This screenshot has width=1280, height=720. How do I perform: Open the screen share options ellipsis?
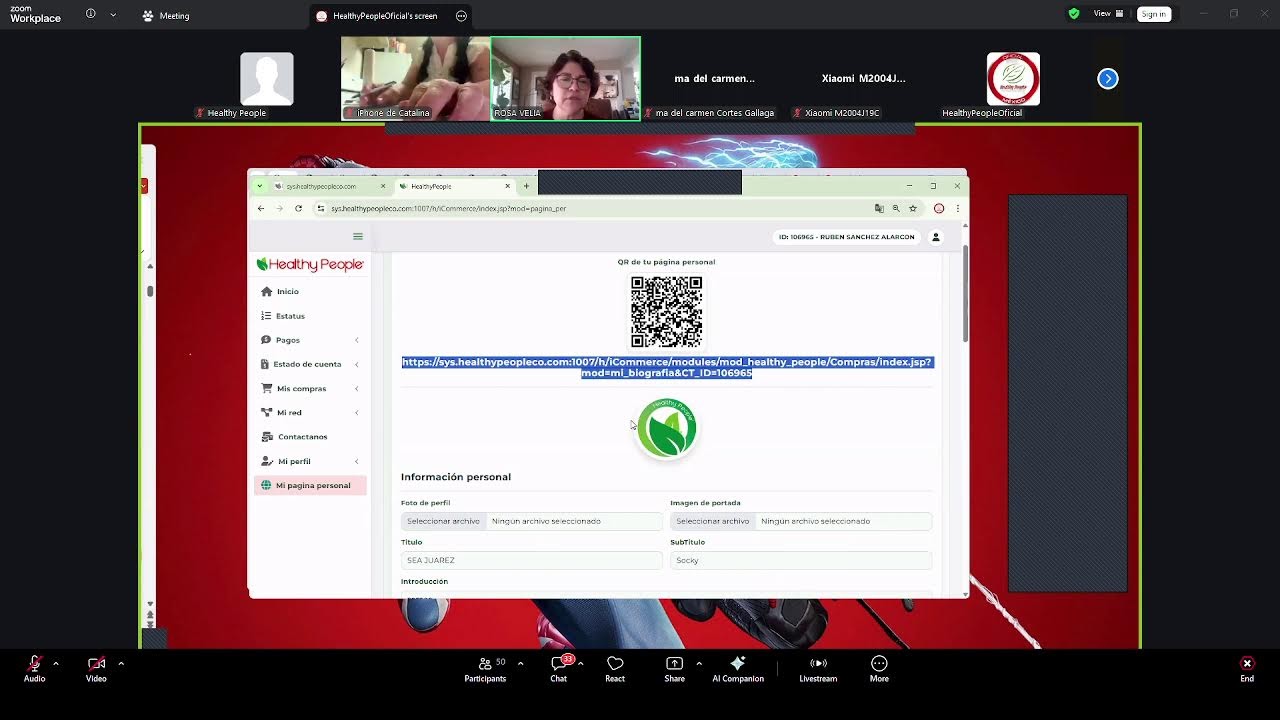tap(461, 16)
